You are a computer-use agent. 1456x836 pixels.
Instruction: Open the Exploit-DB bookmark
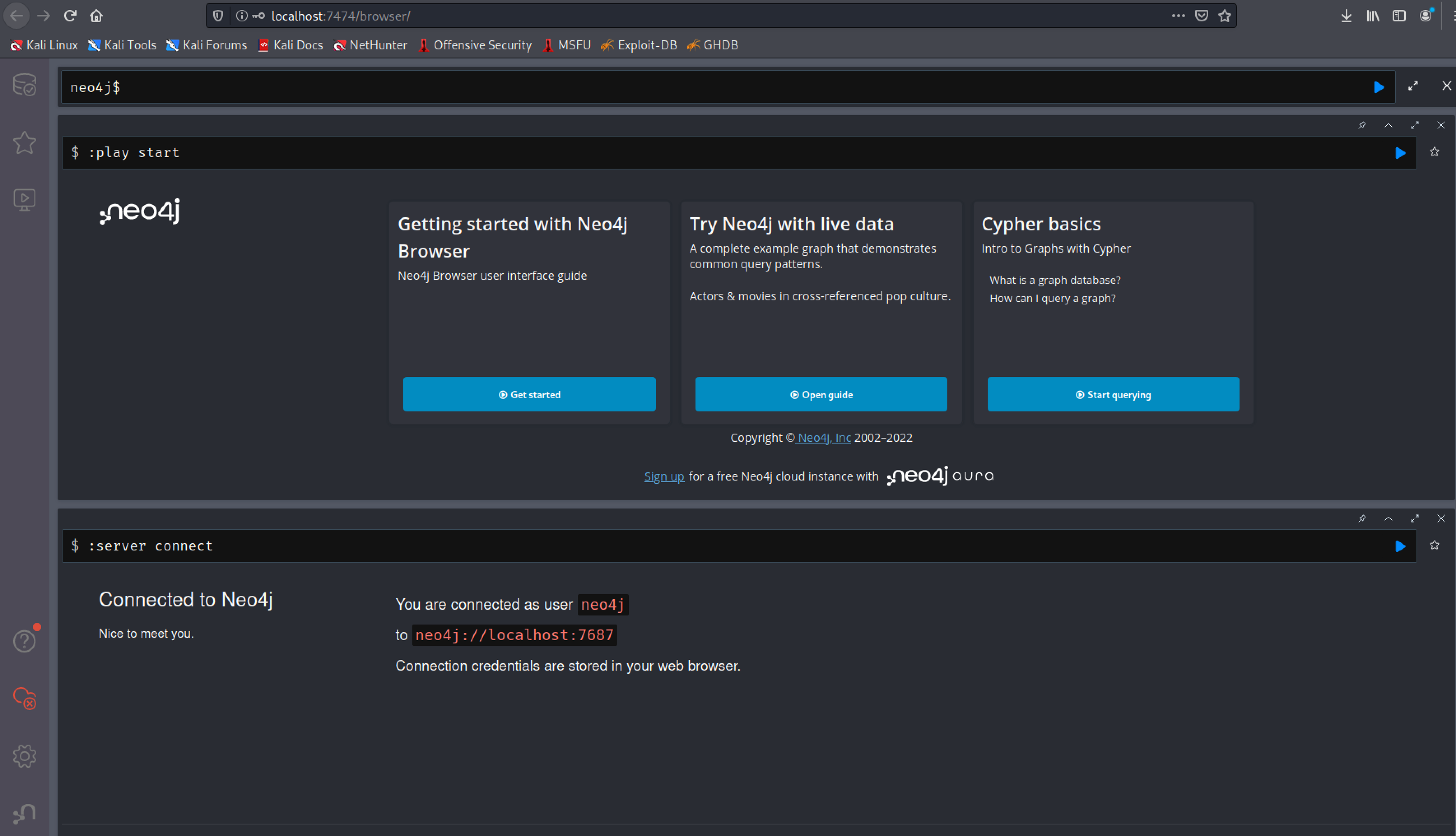pos(638,45)
